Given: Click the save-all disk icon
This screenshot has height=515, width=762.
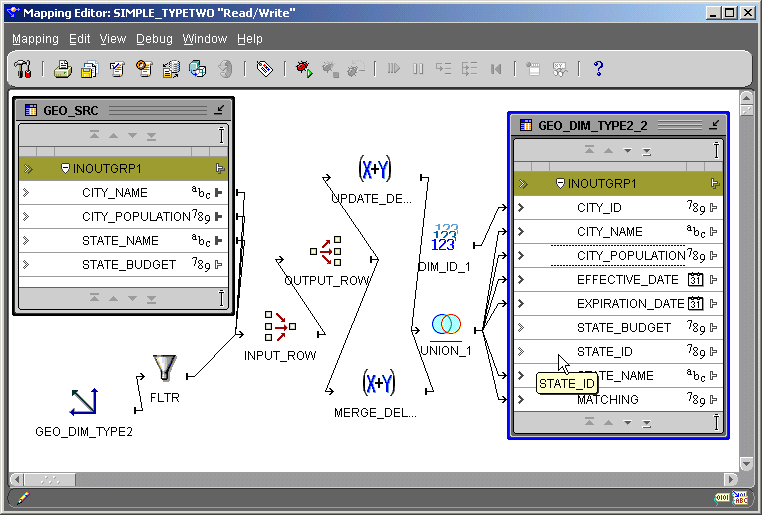Looking at the screenshot, I should tap(89, 69).
